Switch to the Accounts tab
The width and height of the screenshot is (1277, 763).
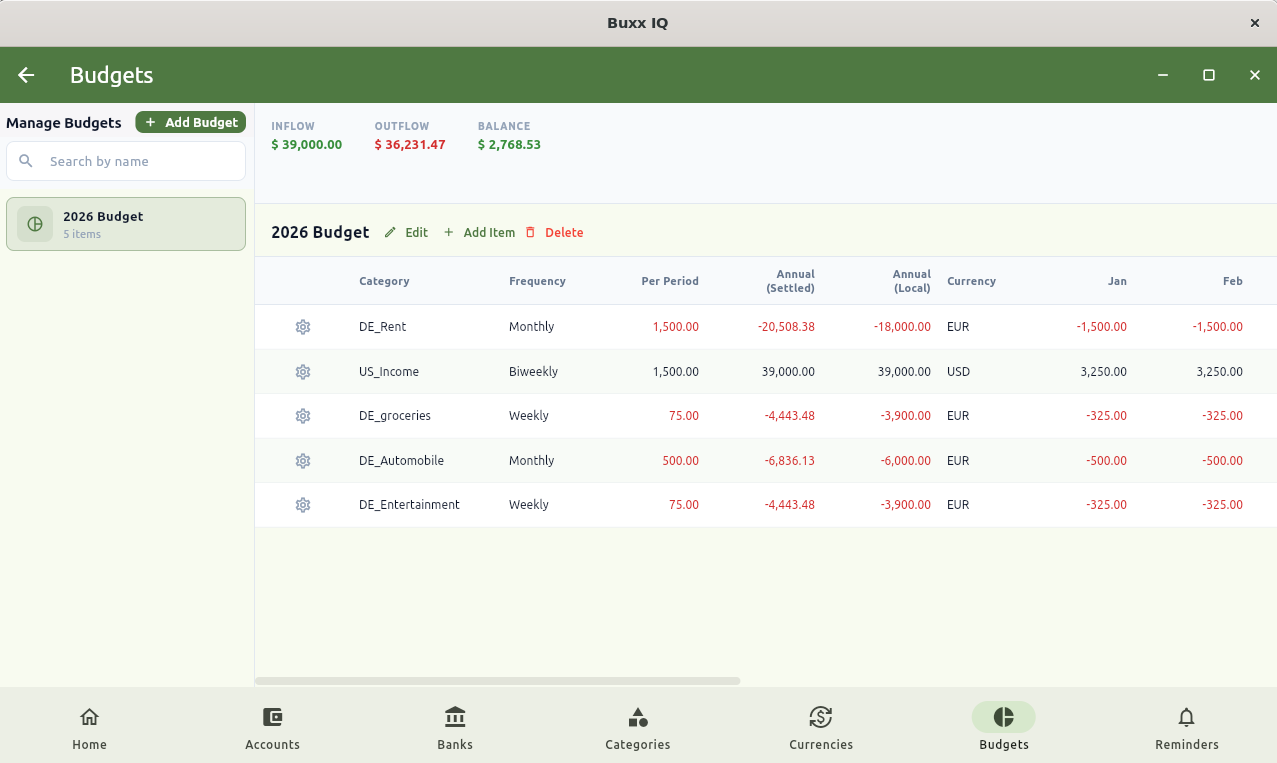272,728
